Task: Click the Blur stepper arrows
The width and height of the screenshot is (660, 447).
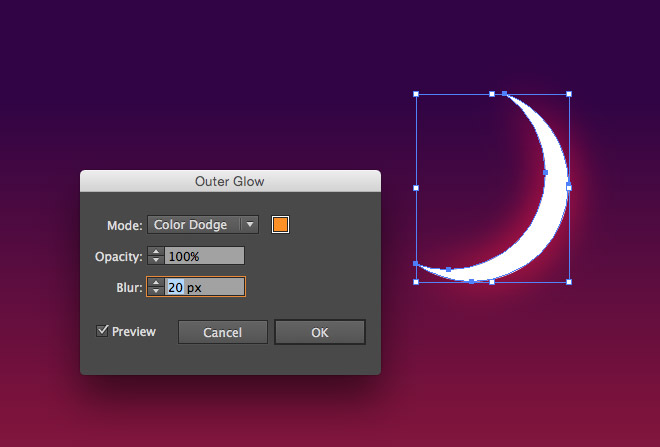Action: click(156, 287)
